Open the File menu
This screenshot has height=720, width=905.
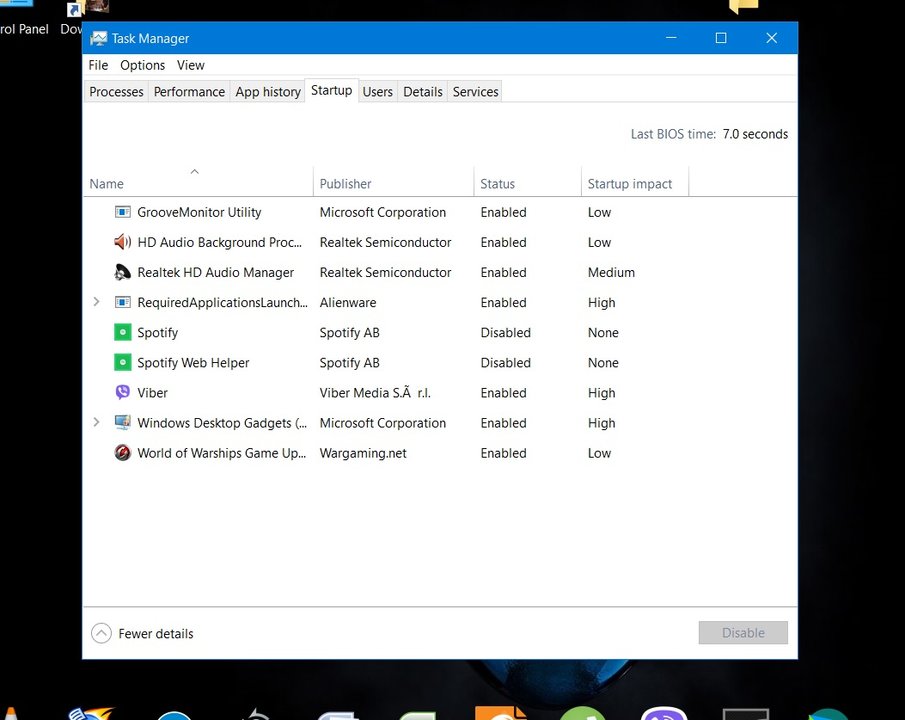point(98,65)
